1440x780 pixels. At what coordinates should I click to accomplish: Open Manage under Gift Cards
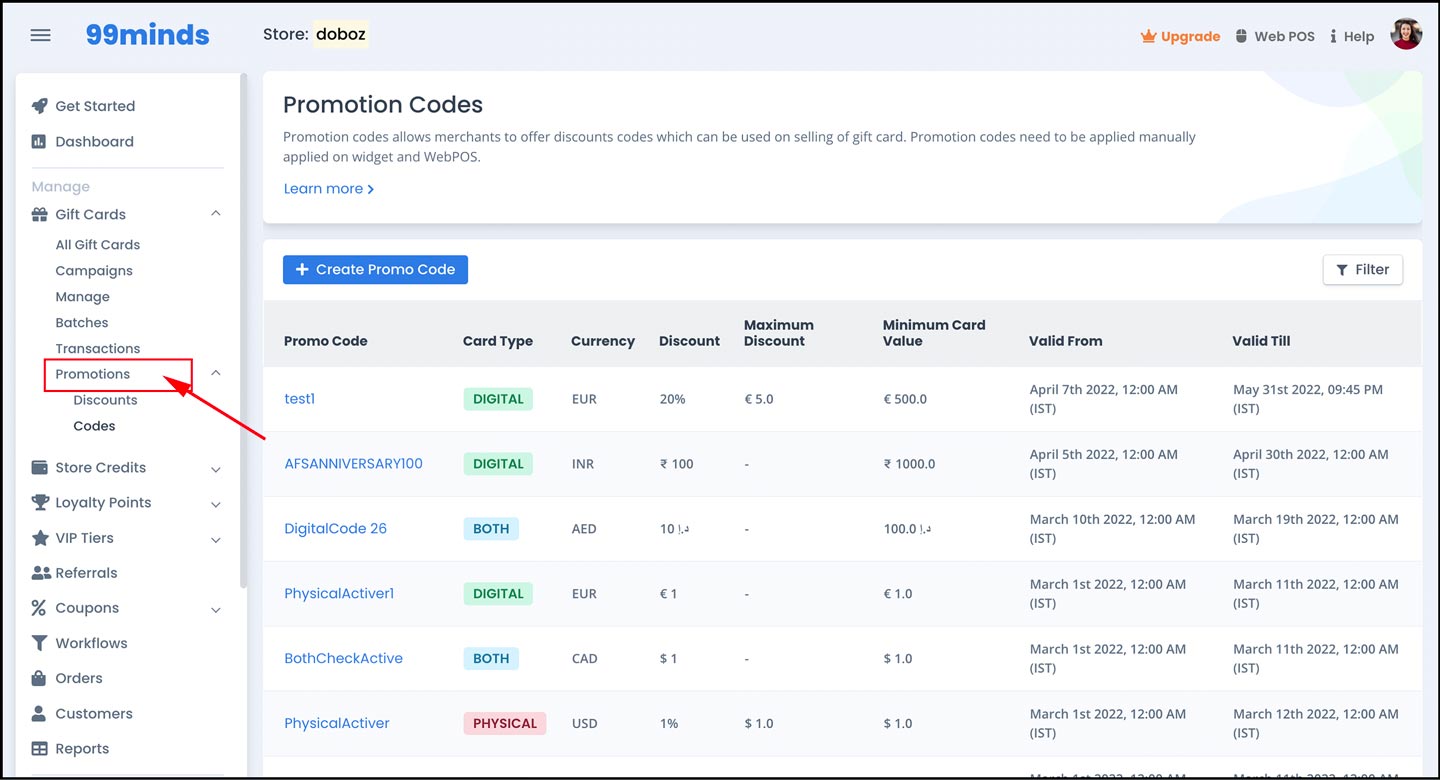pyautogui.click(x=82, y=296)
